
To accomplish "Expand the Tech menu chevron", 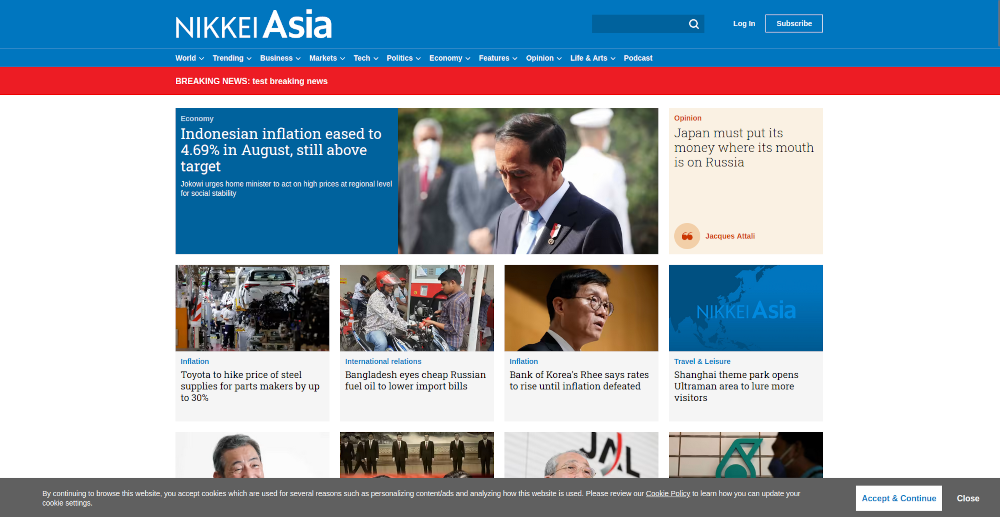I will pos(376,58).
